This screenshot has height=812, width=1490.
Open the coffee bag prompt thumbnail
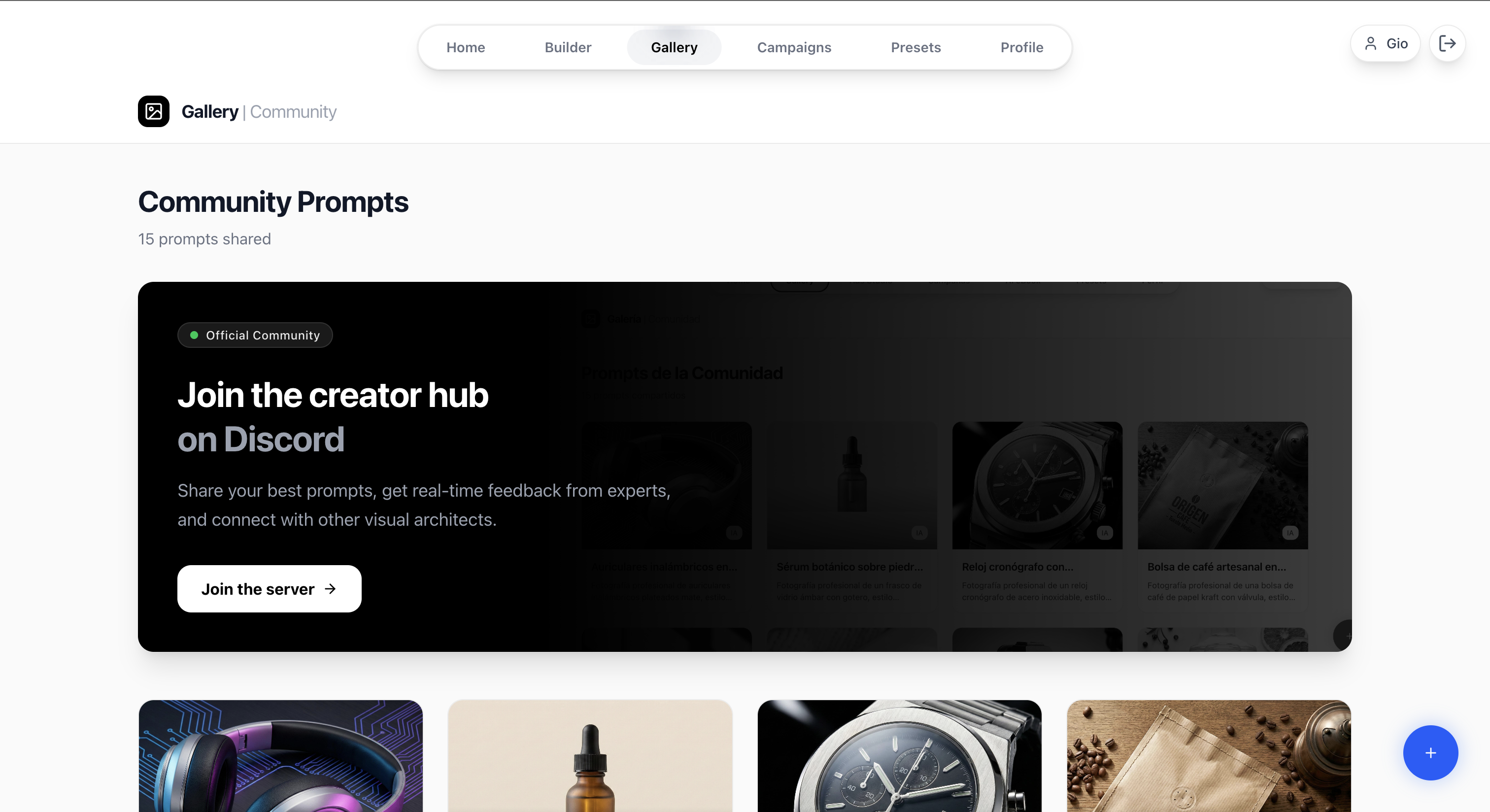[1209, 756]
